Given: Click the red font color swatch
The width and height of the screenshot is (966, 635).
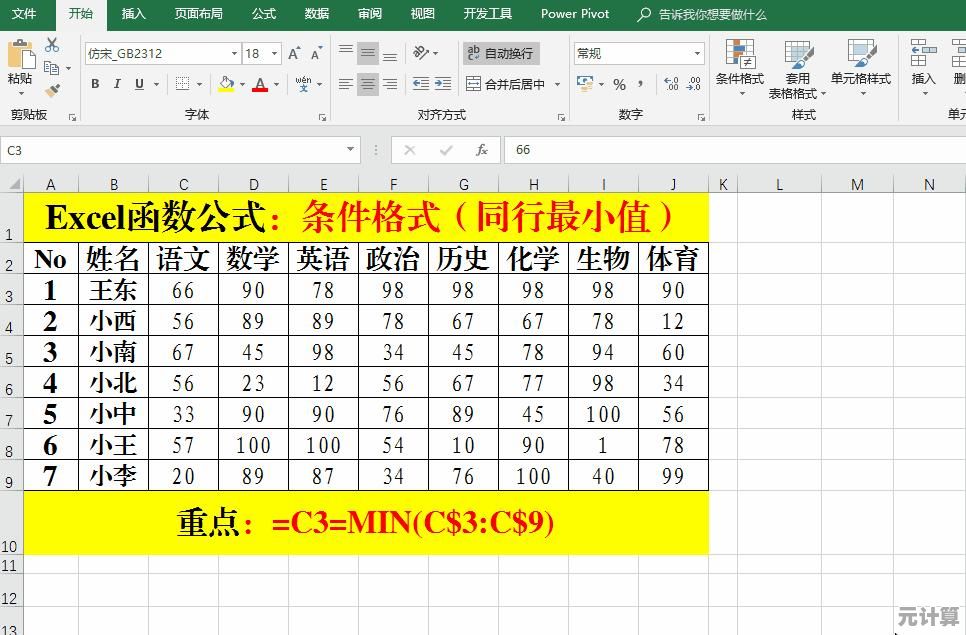Looking at the screenshot, I should [x=260, y=85].
